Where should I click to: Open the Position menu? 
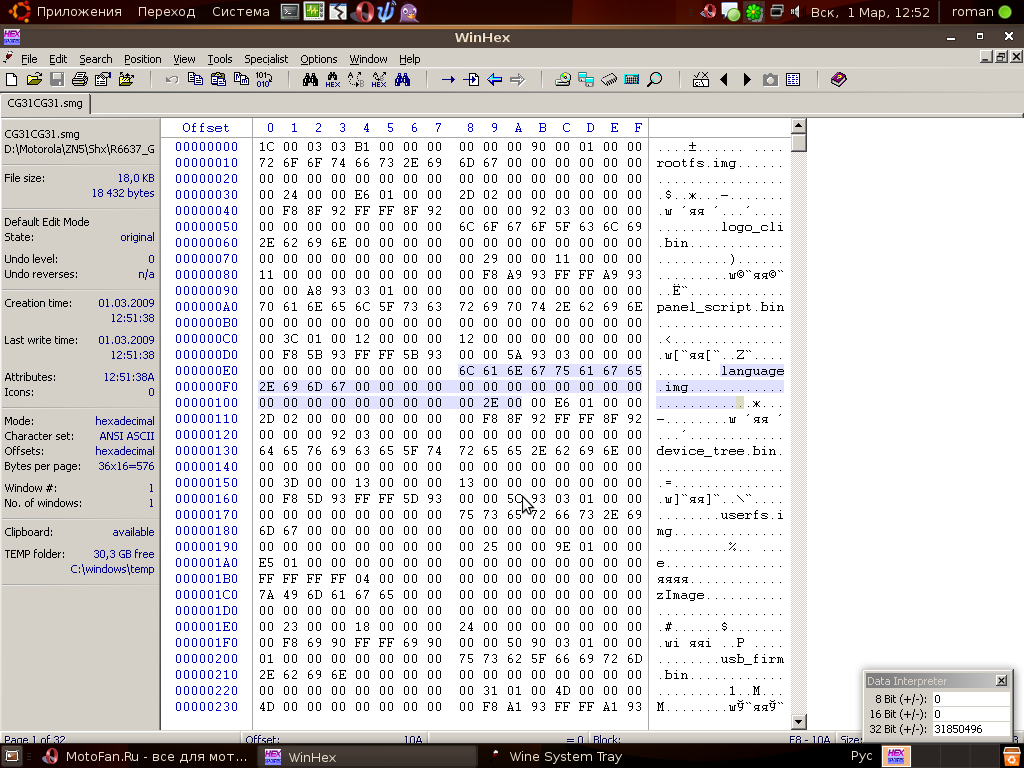pyautogui.click(x=142, y=59)
